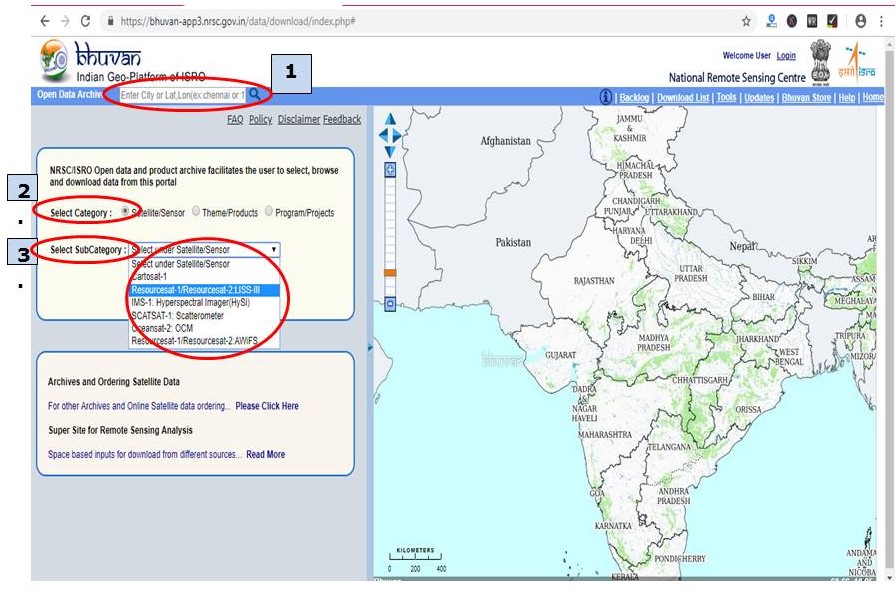Viewport: 896px width, 595px height.
Task: Open Download List
Action: pyautogui.click(x=683, y=98)
